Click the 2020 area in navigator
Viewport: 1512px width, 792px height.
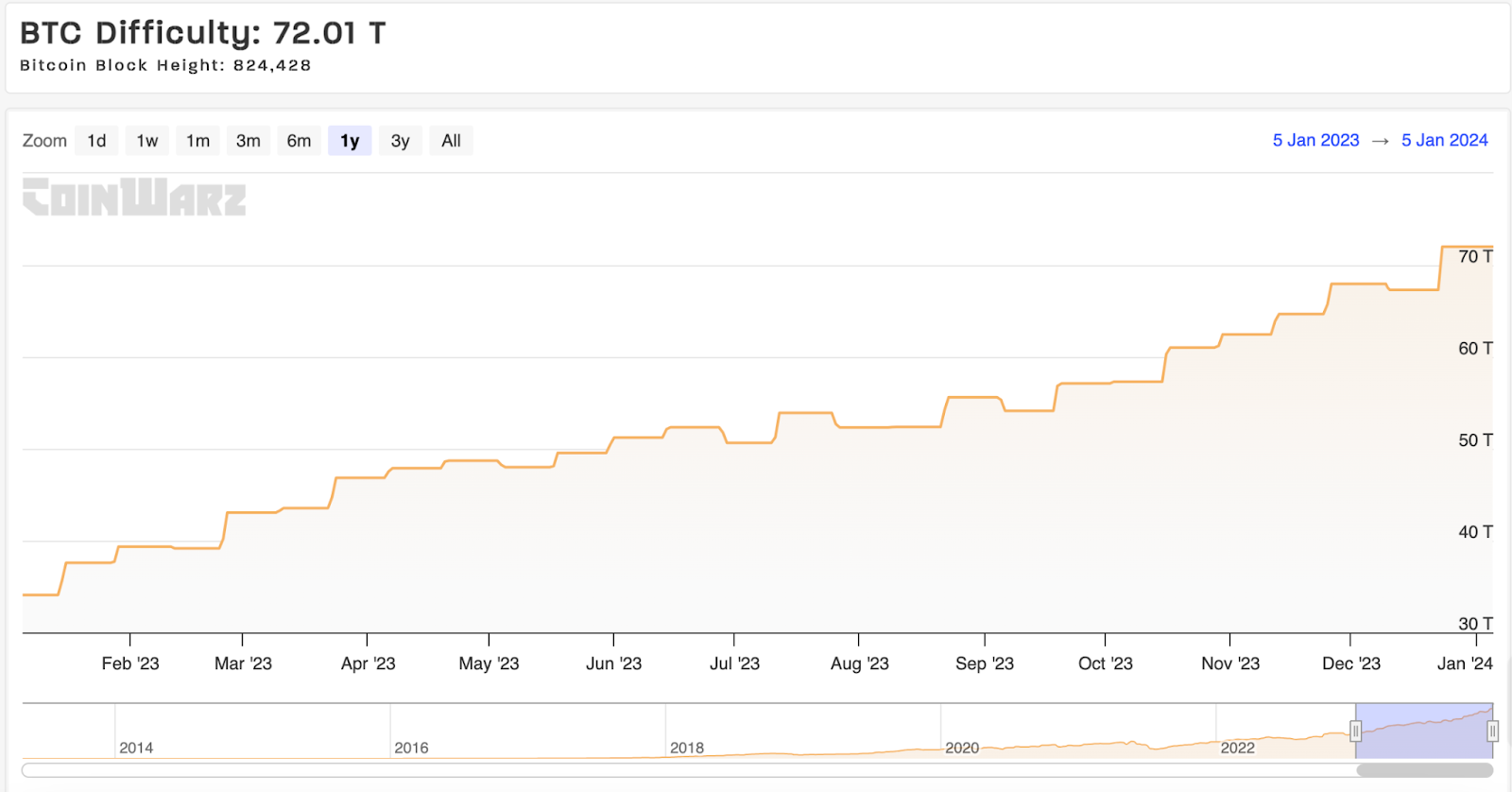click(x=962, y=748)
